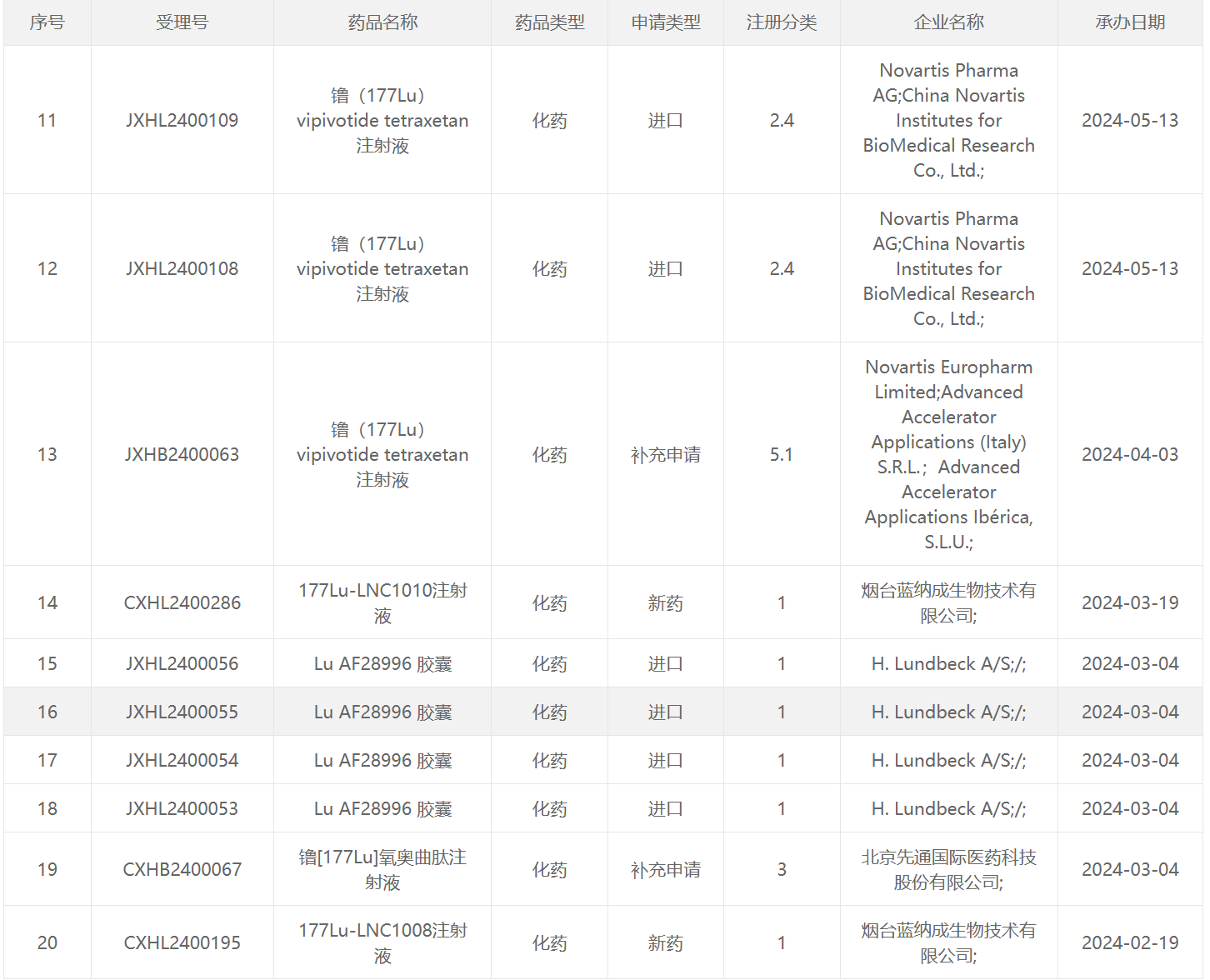The image size is (1210, 980).
Task: Click drug name 镥[177Lu]氧奥曲肽注射液
Action: pyautogui.click(x=382, y=869)
